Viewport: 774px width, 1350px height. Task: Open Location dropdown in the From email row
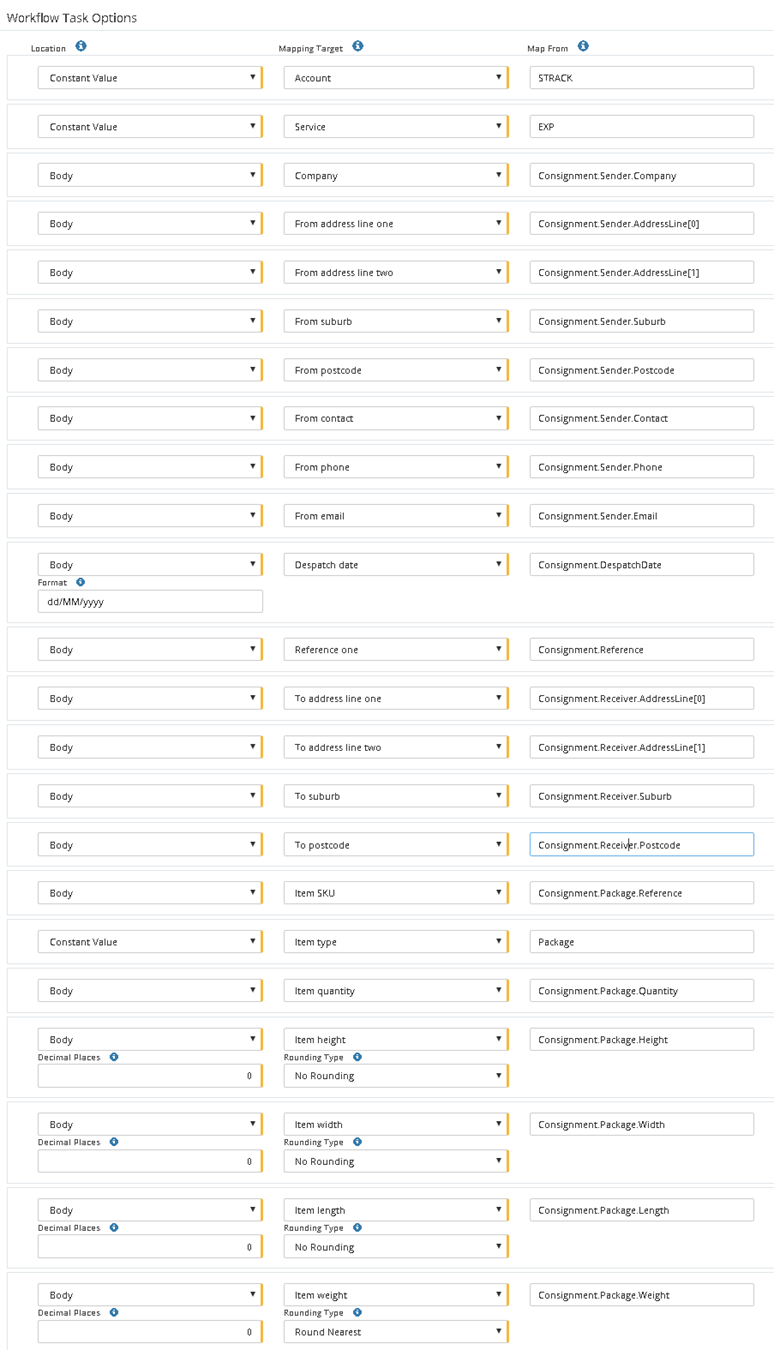click(149, 516)
